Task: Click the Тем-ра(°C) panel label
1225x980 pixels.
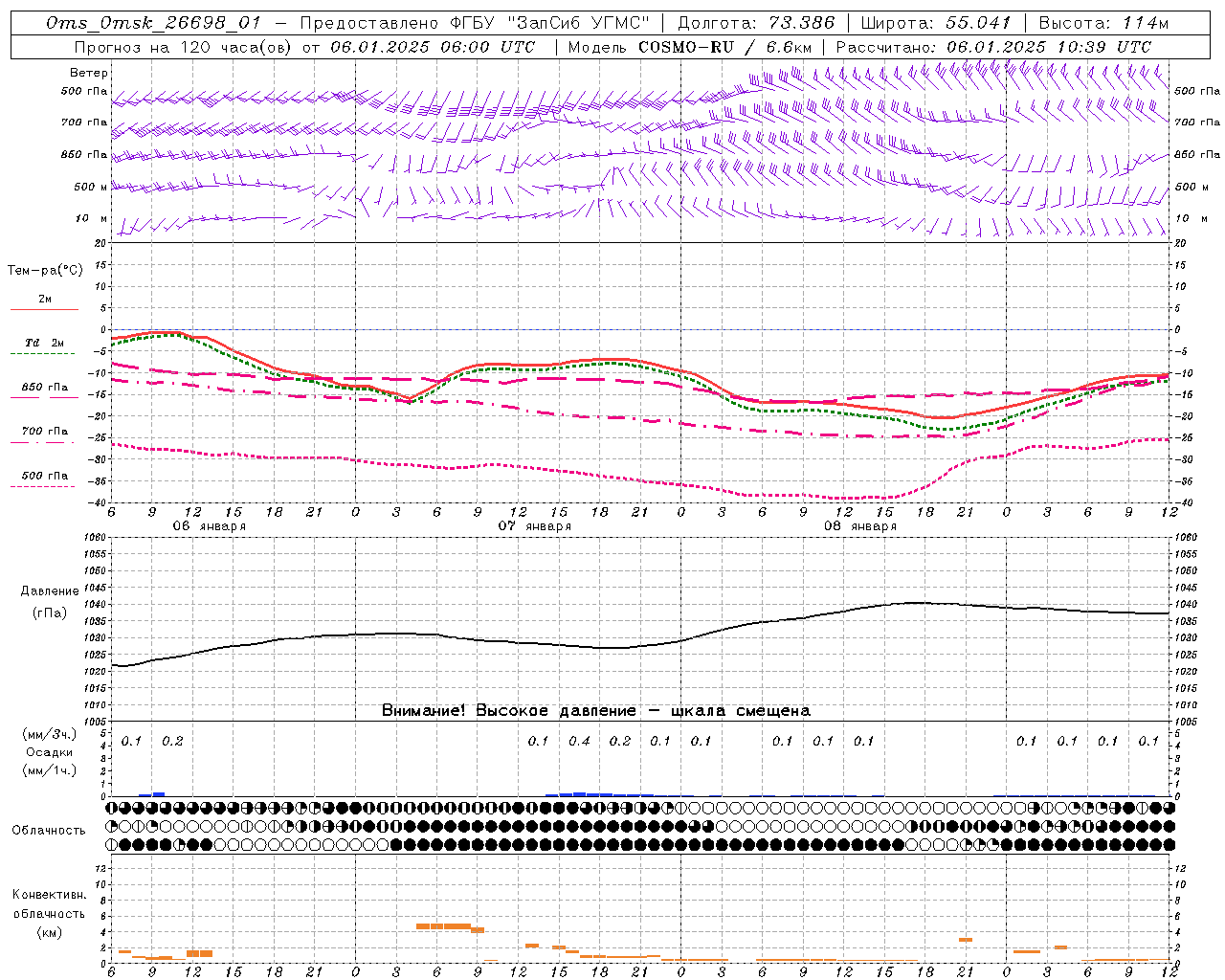Action: (45, 271)
